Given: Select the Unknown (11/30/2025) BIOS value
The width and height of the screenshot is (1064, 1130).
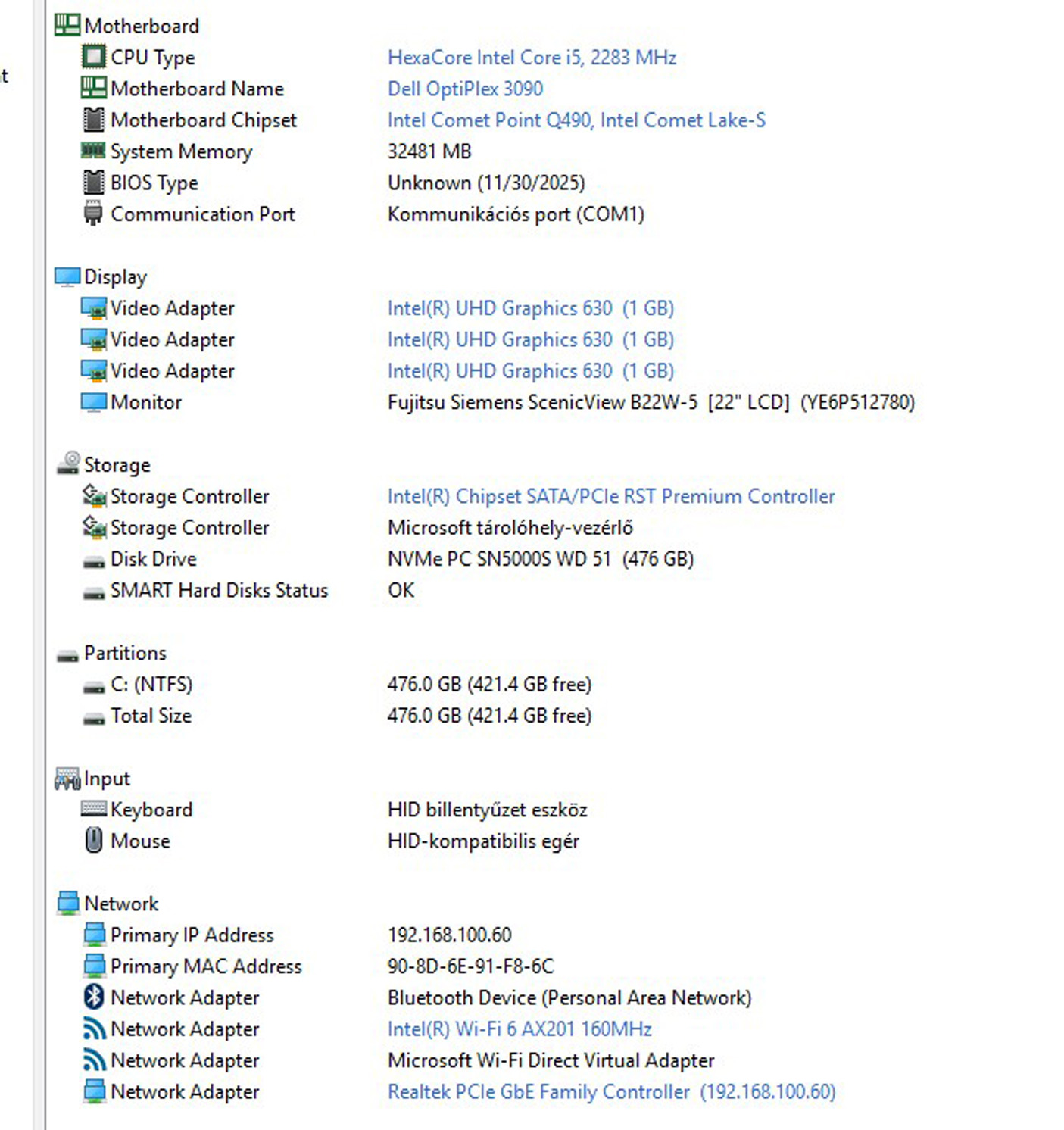Looking at the screenshot, I should tap(486, 183).
